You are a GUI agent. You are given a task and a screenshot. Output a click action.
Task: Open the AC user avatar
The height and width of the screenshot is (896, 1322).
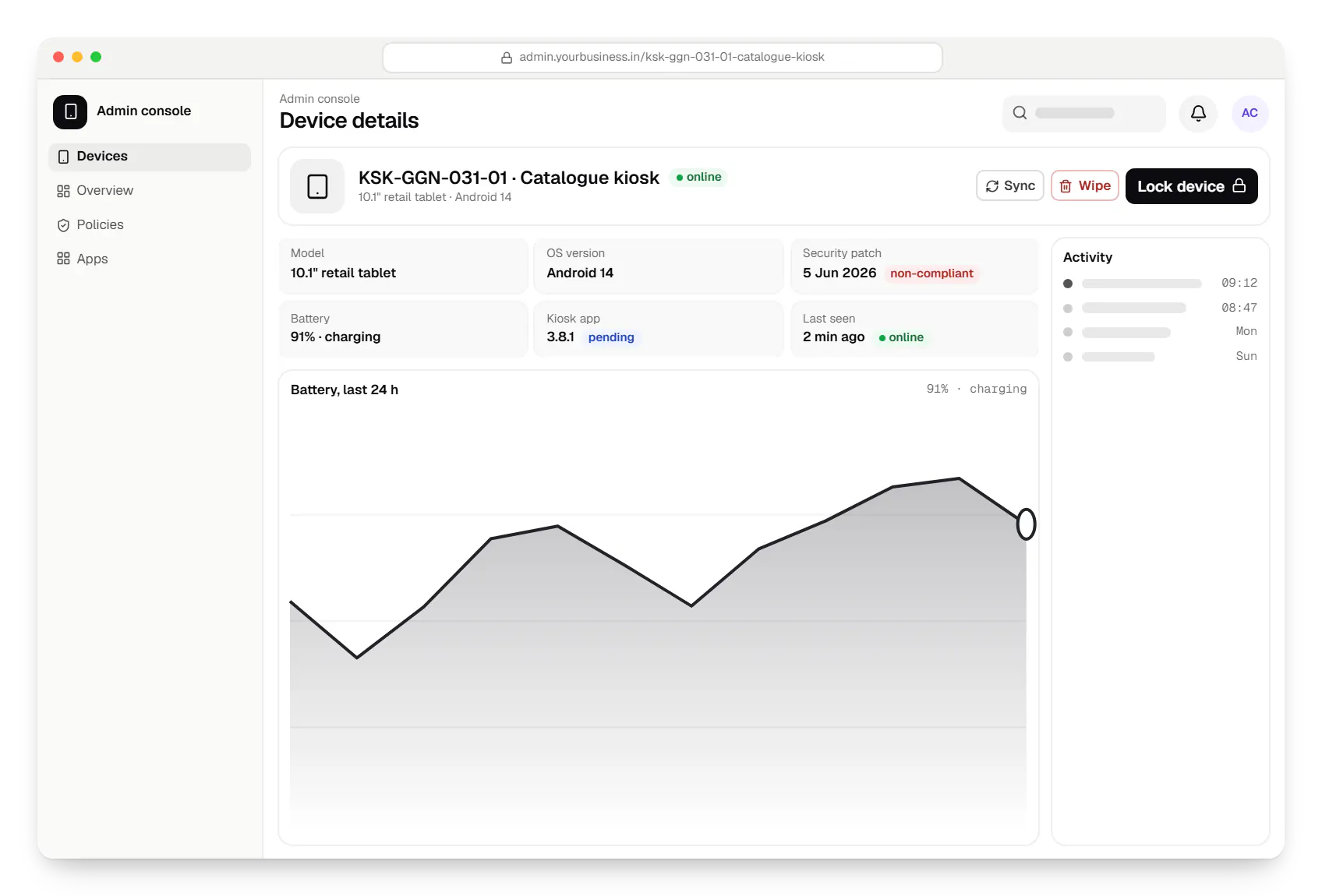(1250, 113)
